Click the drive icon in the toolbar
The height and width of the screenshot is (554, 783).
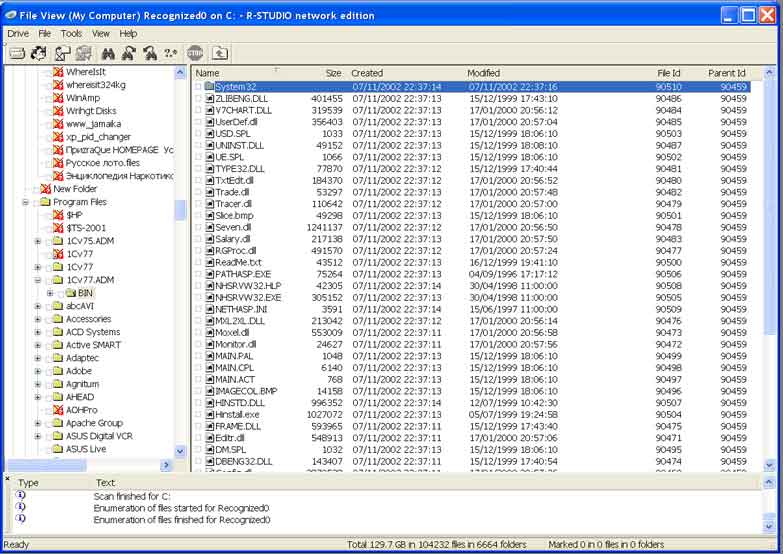[17, 53]
